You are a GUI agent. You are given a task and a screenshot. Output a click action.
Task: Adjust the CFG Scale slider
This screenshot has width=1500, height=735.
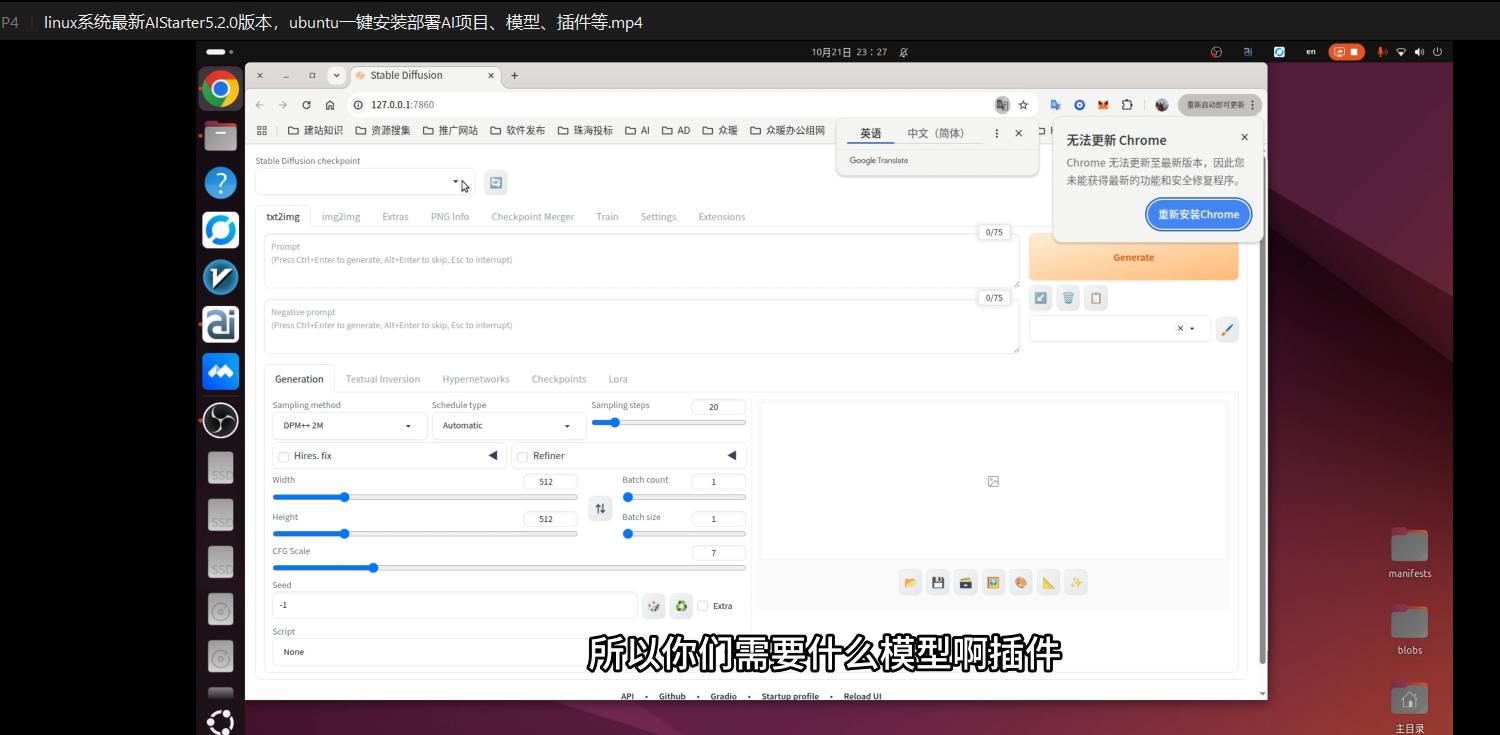[x=509, y=568]
